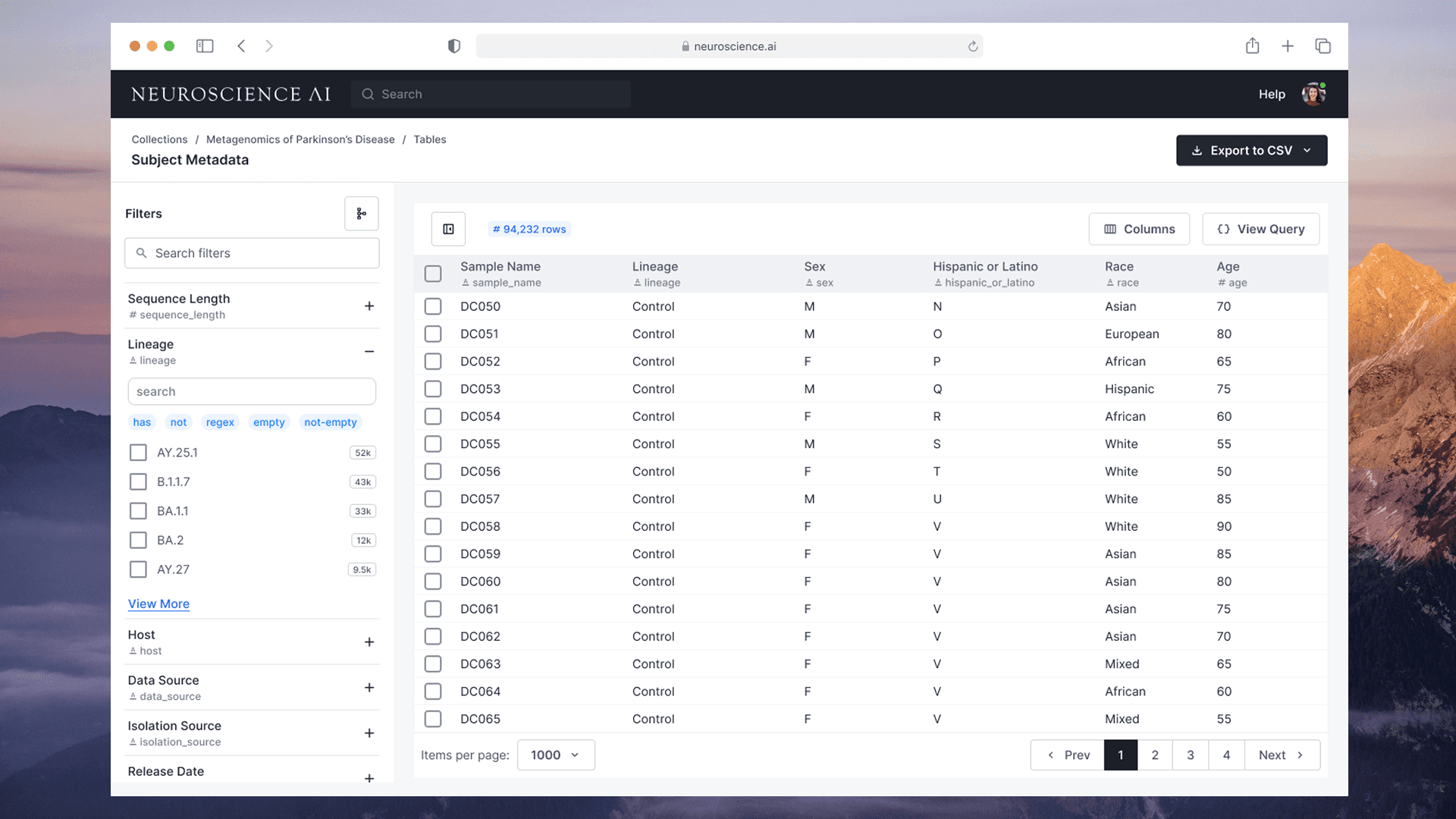Image resolution: width=1456 pixels, height=819 pixels.
Task: Show the tab overview icon
Action: tap(1323, 46)
